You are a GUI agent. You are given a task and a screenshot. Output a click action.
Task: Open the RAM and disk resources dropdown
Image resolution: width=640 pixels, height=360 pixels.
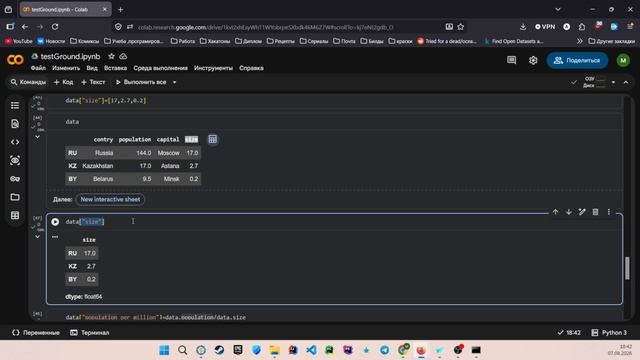pyautogui.click(x=613, y=82)
